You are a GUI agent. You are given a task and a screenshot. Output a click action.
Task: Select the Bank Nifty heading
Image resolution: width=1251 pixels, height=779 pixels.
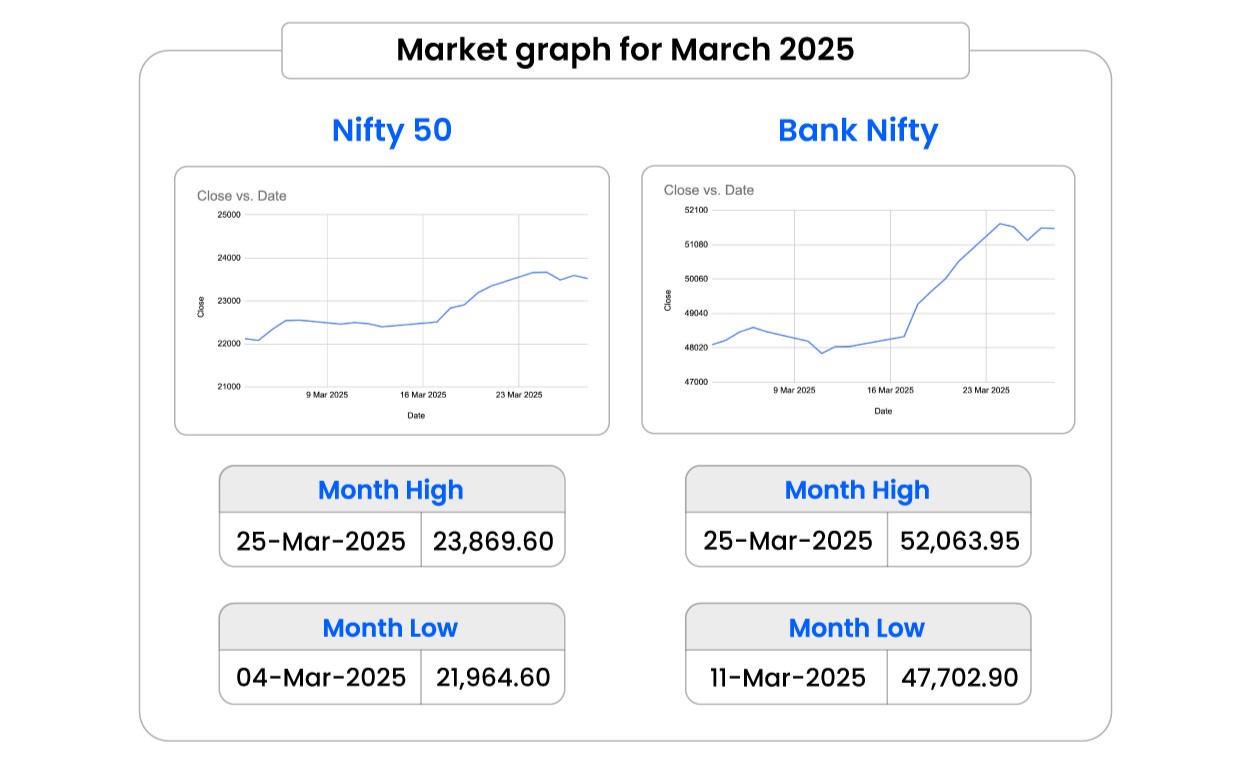pos(858,131)
